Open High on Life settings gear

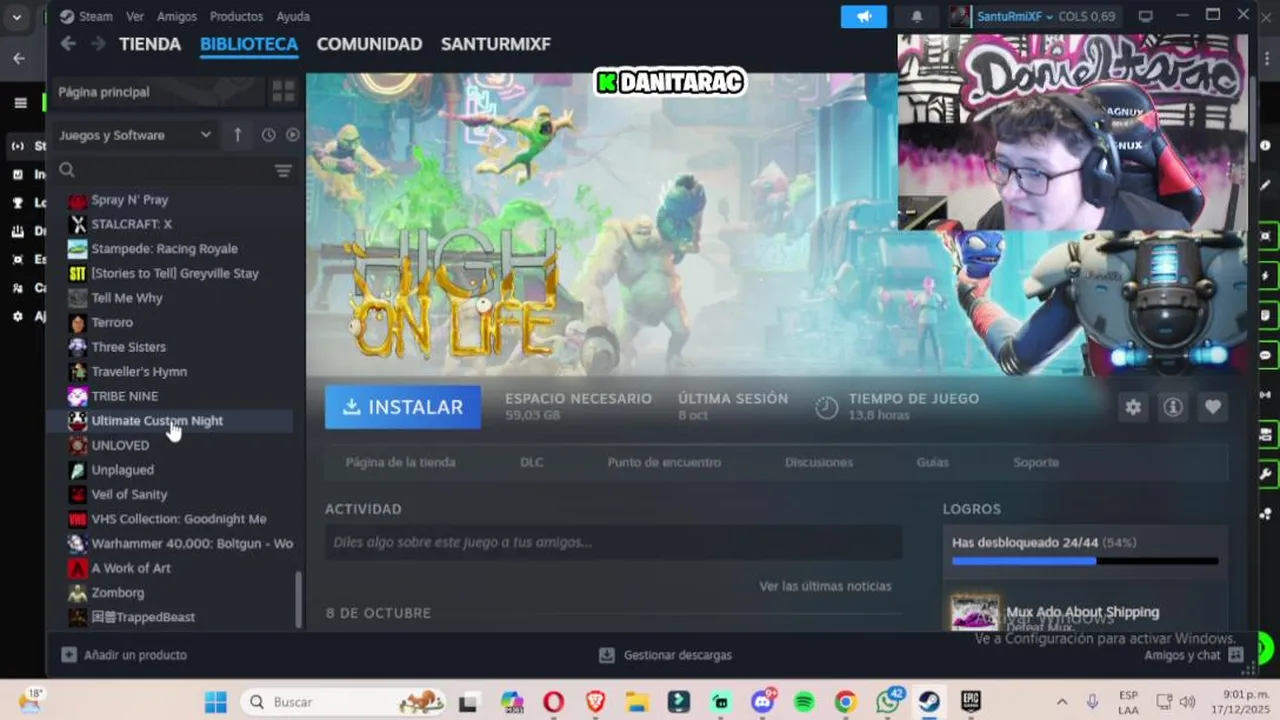click(1133, 407)
